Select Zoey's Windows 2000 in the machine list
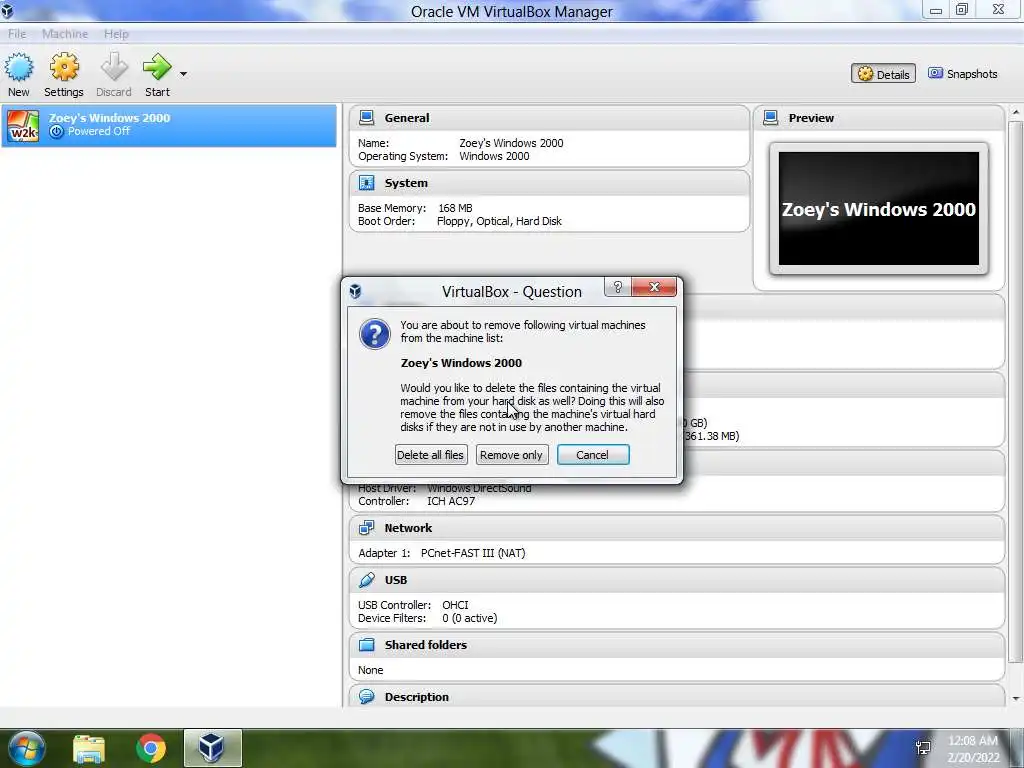This screenshot has width=1024, height=768. point(169,125)
